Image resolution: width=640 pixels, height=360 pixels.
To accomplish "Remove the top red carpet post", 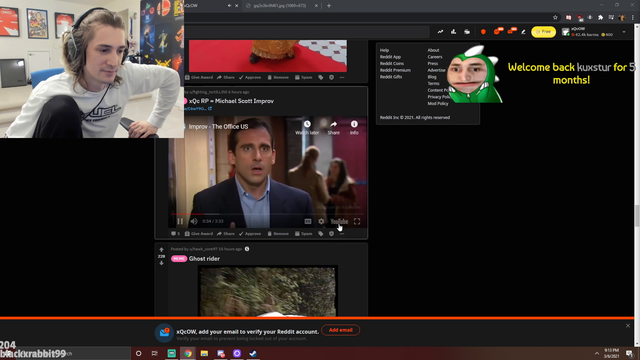I will [278, 77].
